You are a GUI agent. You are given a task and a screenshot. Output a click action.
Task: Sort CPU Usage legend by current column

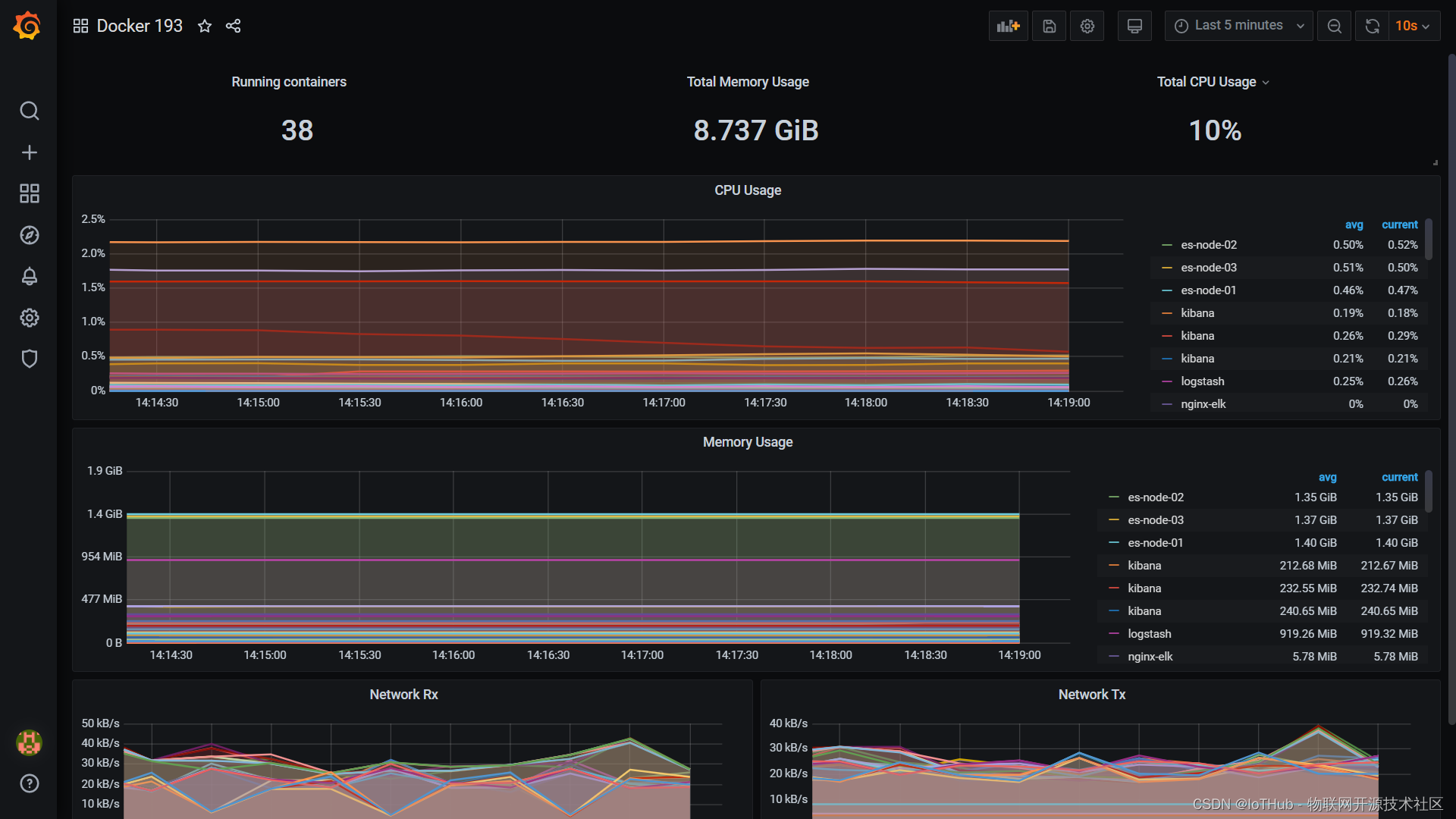click(x=1399, y=225)
